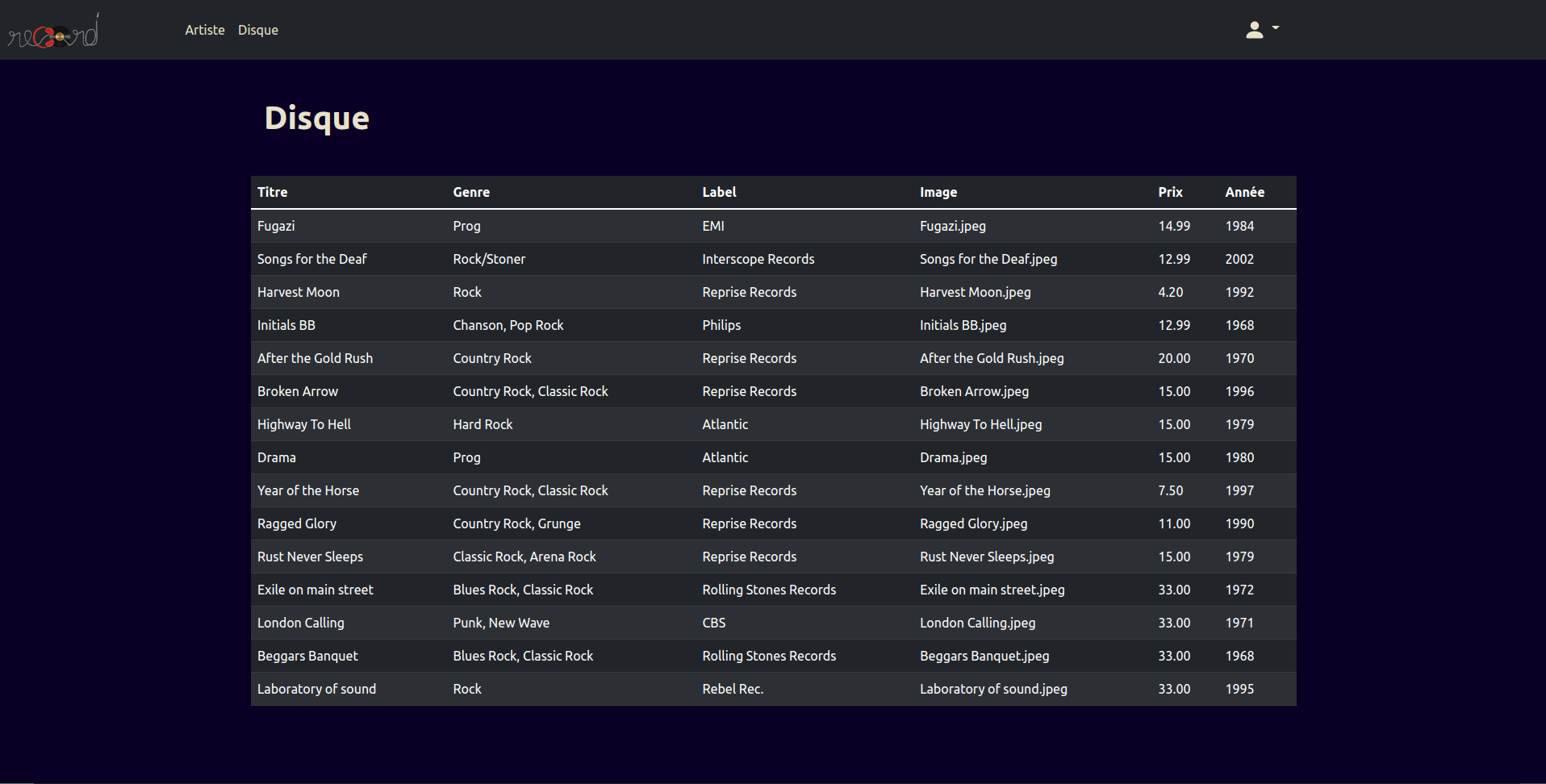Click the Drama.jpeg image cell
This screenshot has height=784, width=1546.
click(954, 457)
